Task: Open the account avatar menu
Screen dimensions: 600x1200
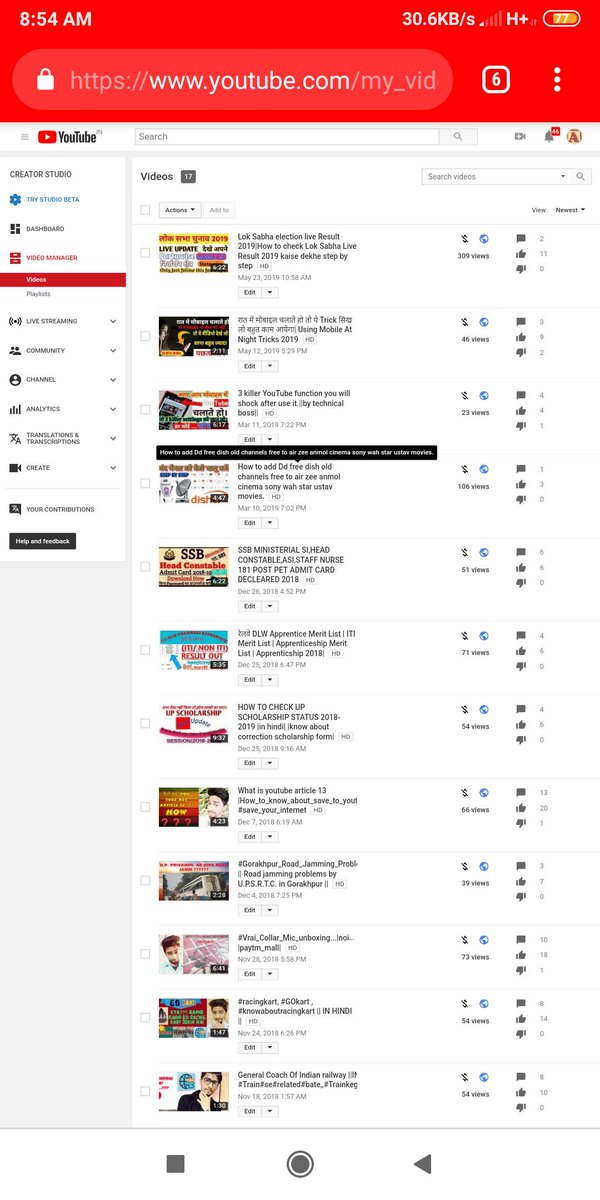Action: (574, 137)
